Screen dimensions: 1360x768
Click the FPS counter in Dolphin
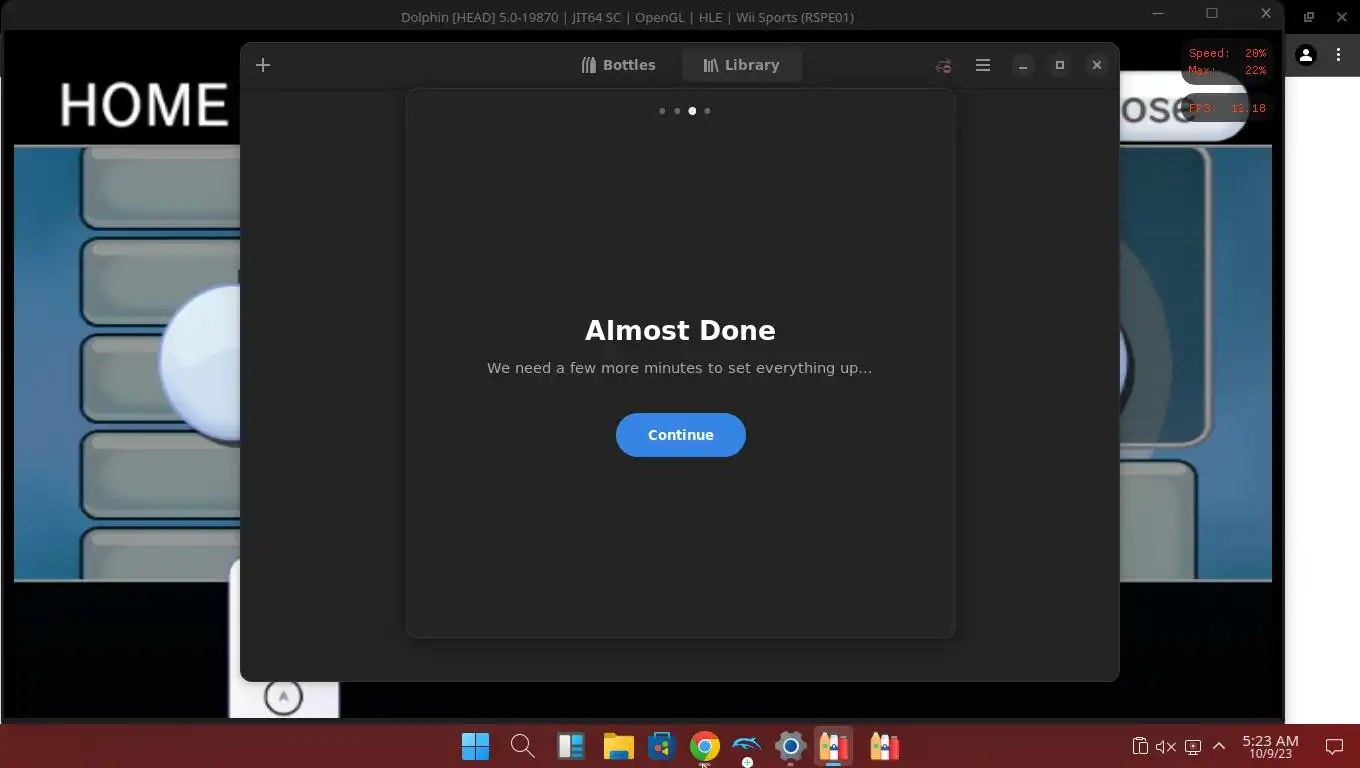pos(1227,108)
